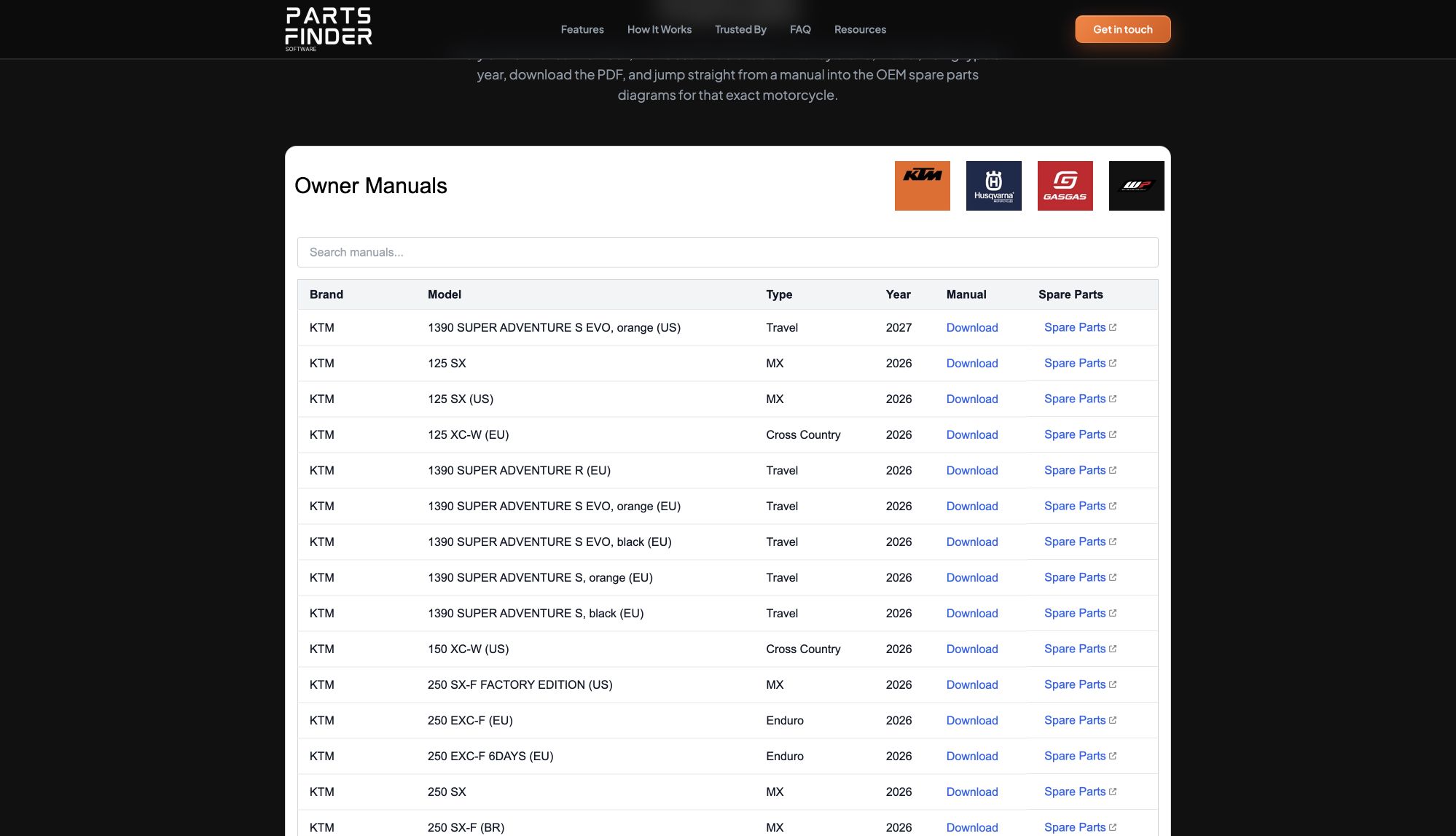
Task: Click the Parts Finder logo
Action: 328,29
